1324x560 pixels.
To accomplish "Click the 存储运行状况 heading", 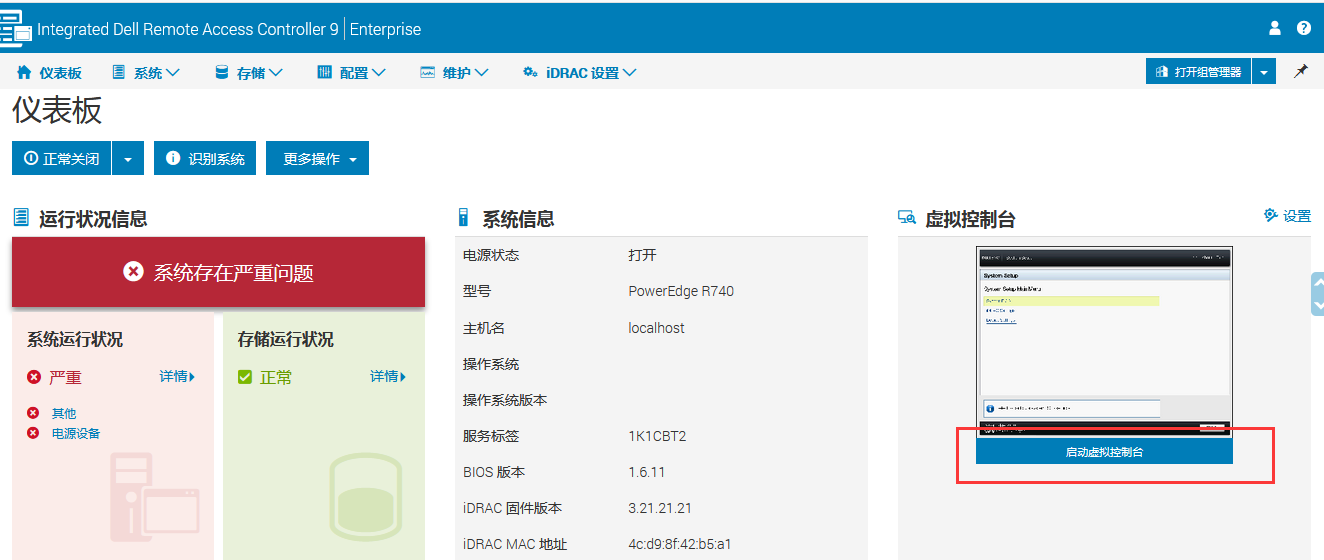I will 286,340.
